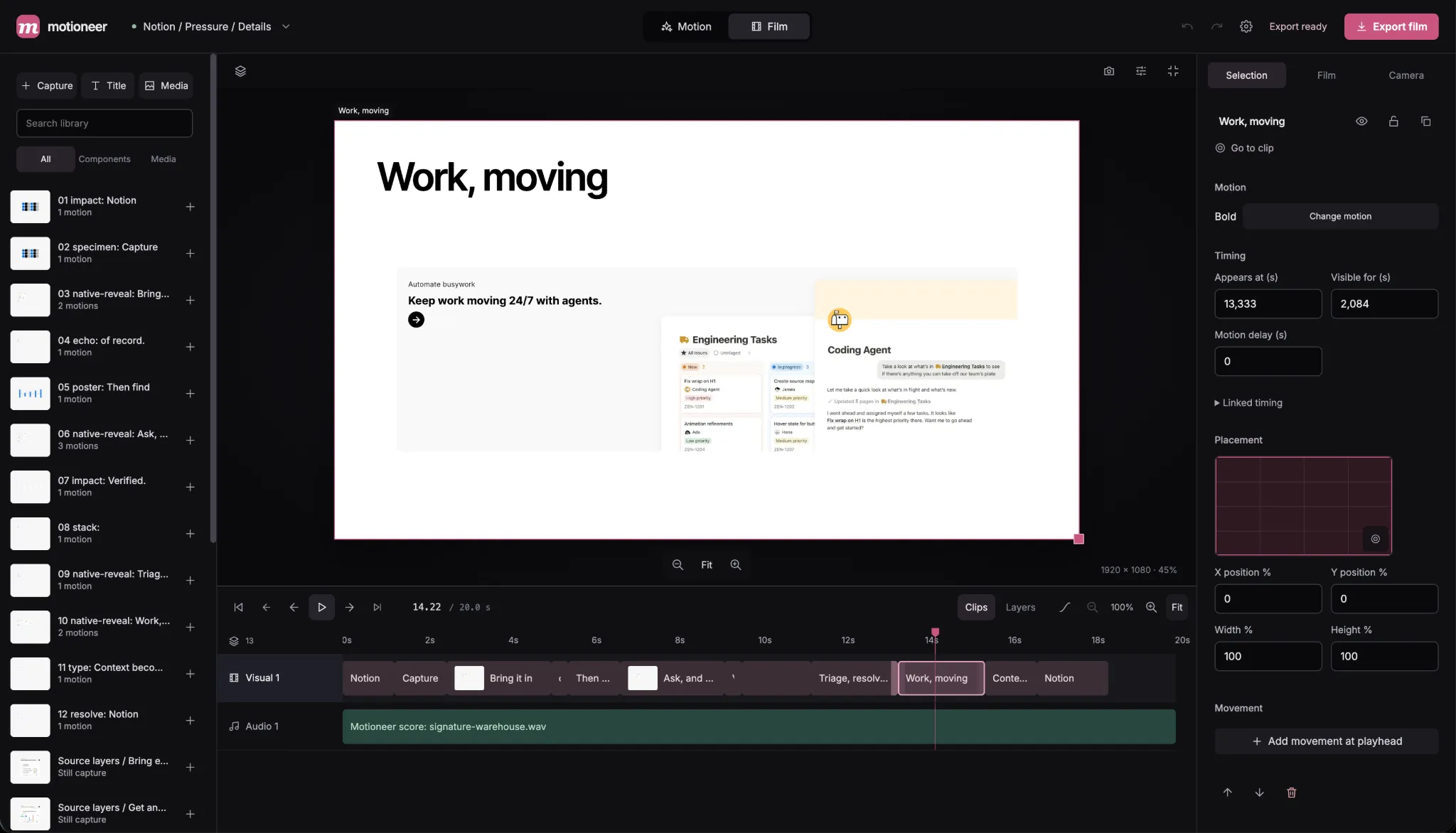The height and width of the screenshot is (833, 1456).
Task: Click the Motion delay field
Action: [1268, 361]
